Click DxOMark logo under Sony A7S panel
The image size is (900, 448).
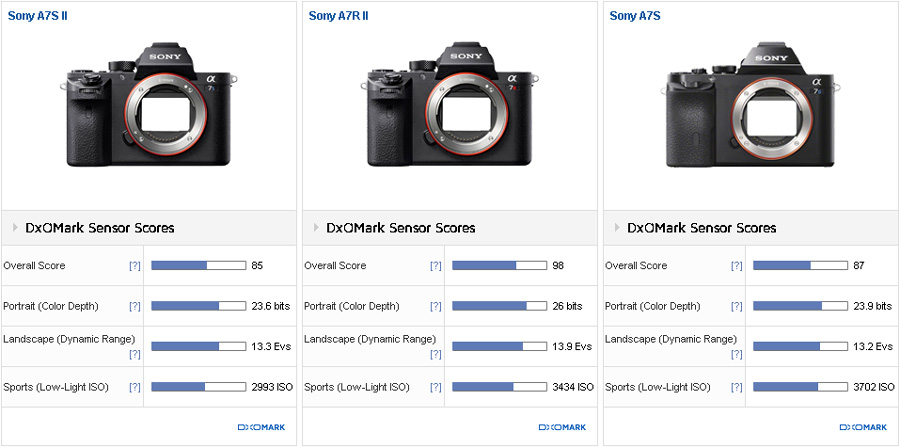point(862,427)
